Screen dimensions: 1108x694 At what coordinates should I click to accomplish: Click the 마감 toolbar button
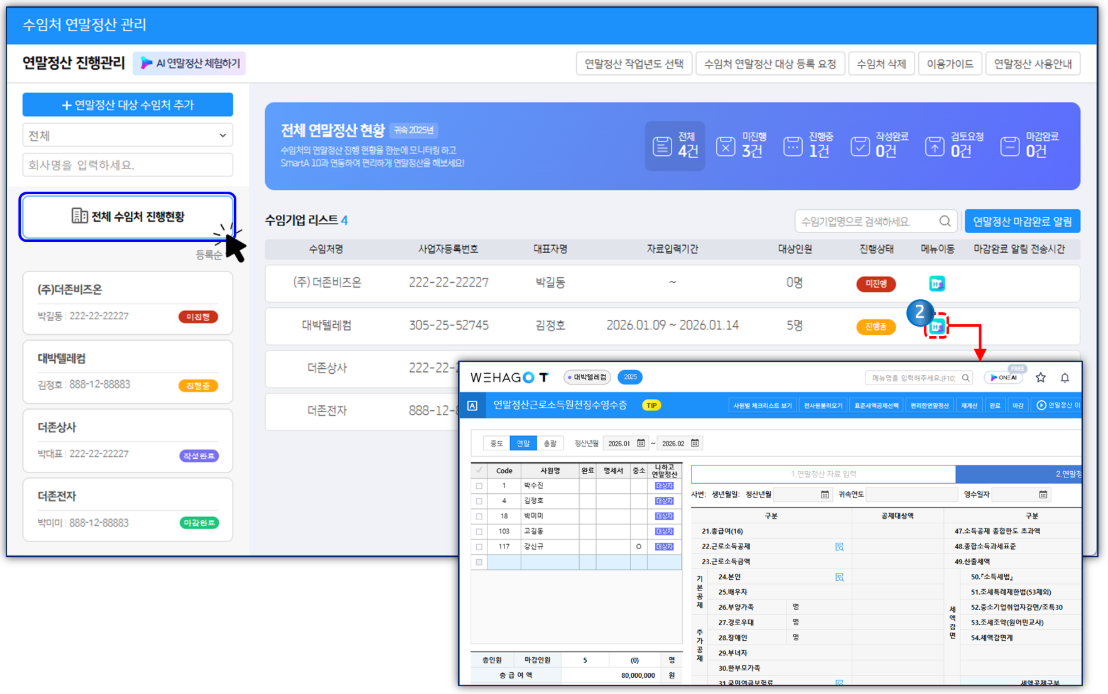1018,406
